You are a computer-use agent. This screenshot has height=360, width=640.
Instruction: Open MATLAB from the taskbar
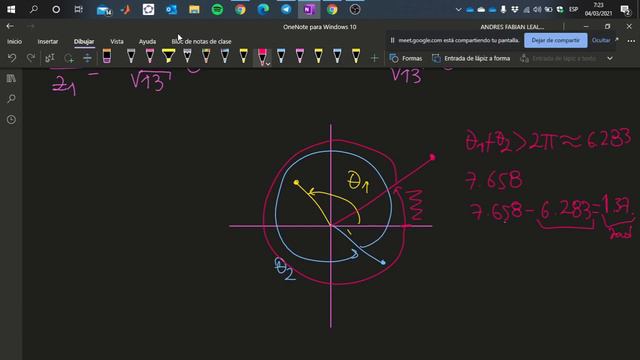click(126, 9)
